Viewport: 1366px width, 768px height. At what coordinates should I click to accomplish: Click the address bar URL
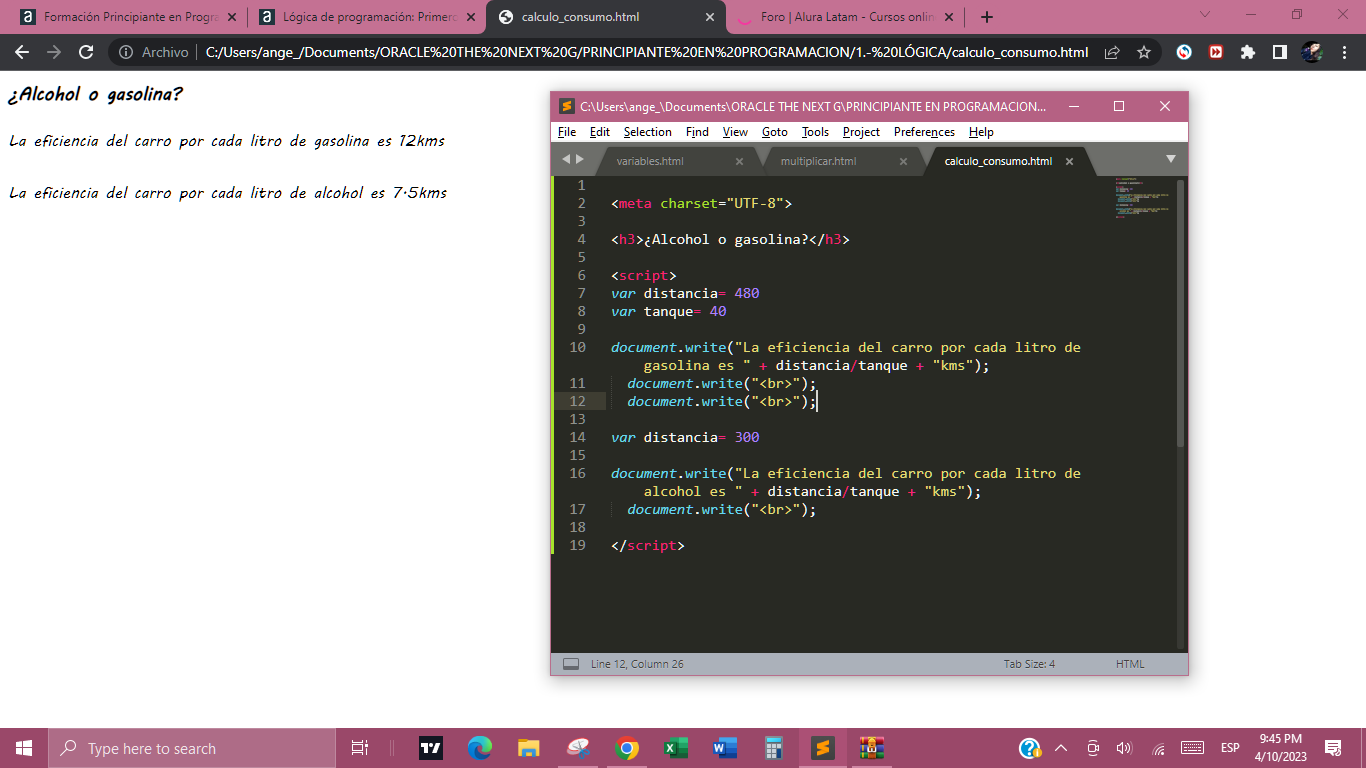[646, 52]
